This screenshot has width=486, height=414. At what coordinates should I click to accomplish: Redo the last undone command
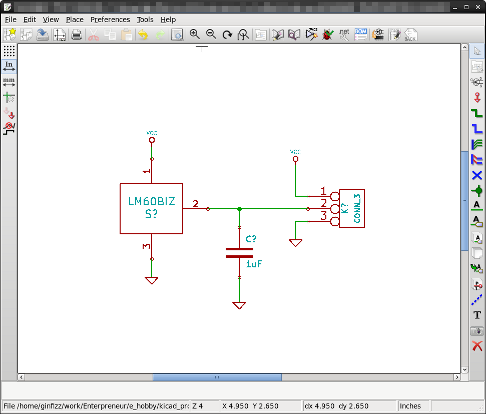point(160,35)
